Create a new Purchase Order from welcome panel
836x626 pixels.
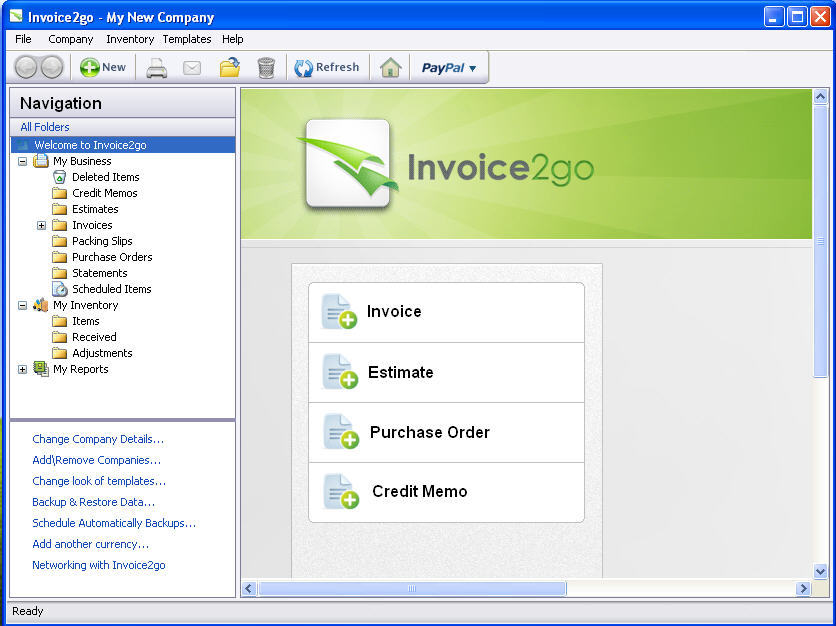coord(446,432)
